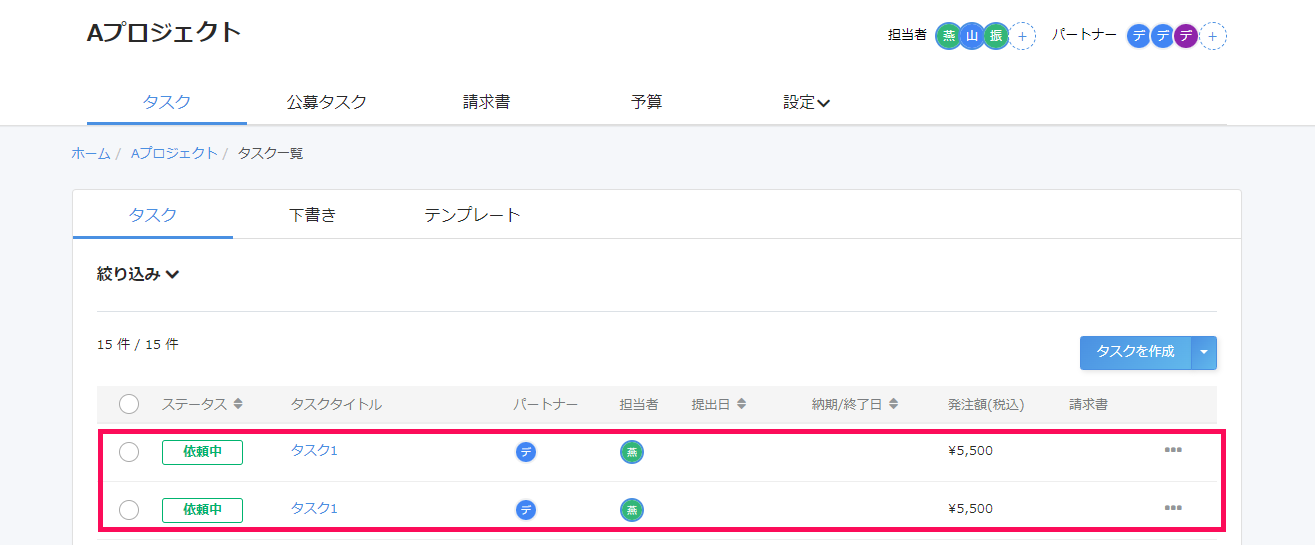Screen dimensions: 1315x545
Task: Select the checkbox of the top タスク1 row
Action: 129,452
